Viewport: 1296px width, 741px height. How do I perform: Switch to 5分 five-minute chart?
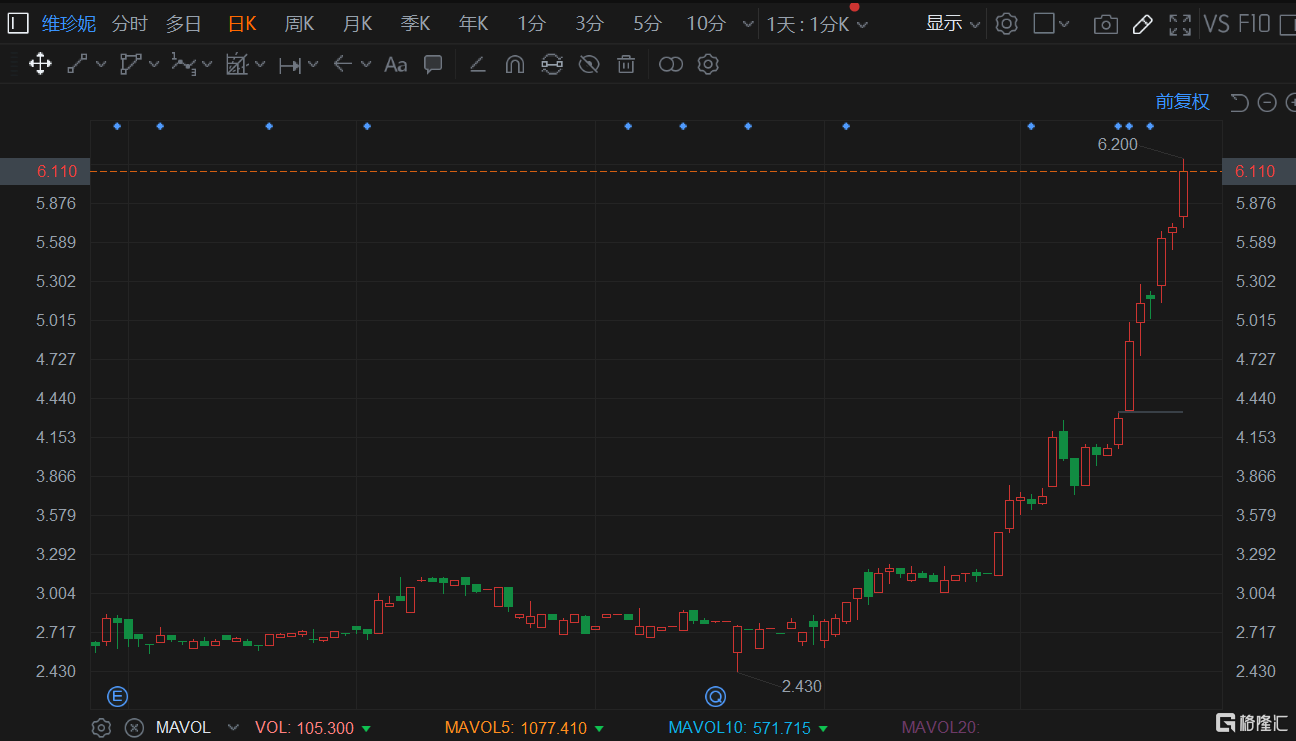pos(648,24)
